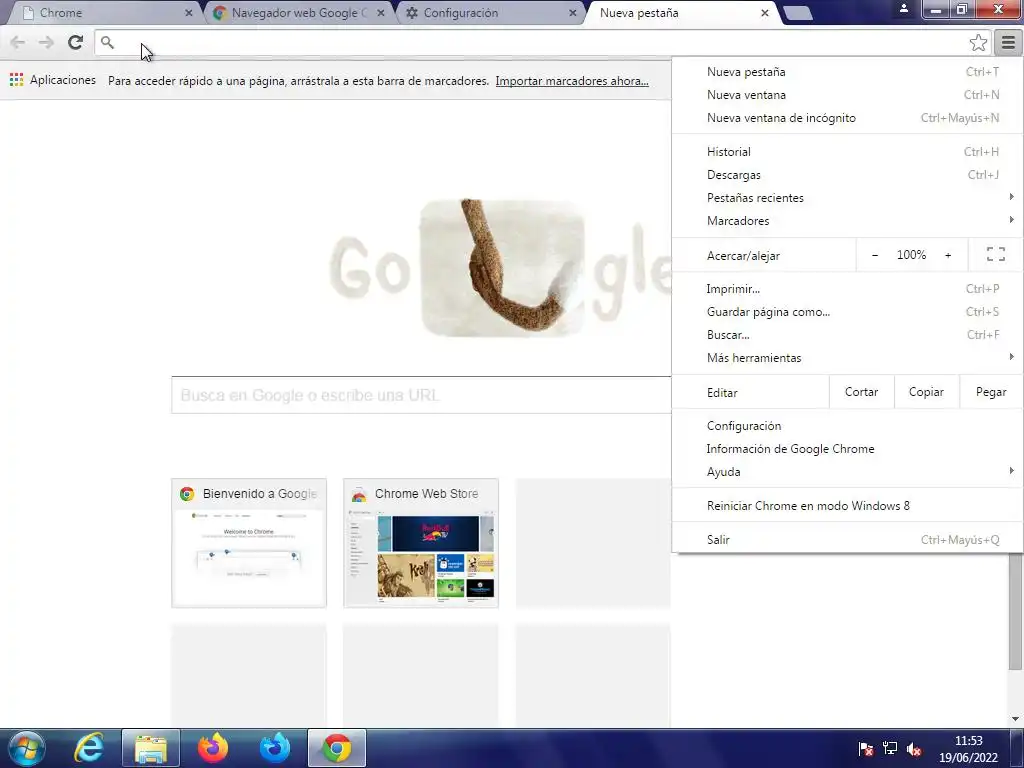
Task: Close the Navegador web Google tab
Action: pyautogui.click(x=381, y=13)
